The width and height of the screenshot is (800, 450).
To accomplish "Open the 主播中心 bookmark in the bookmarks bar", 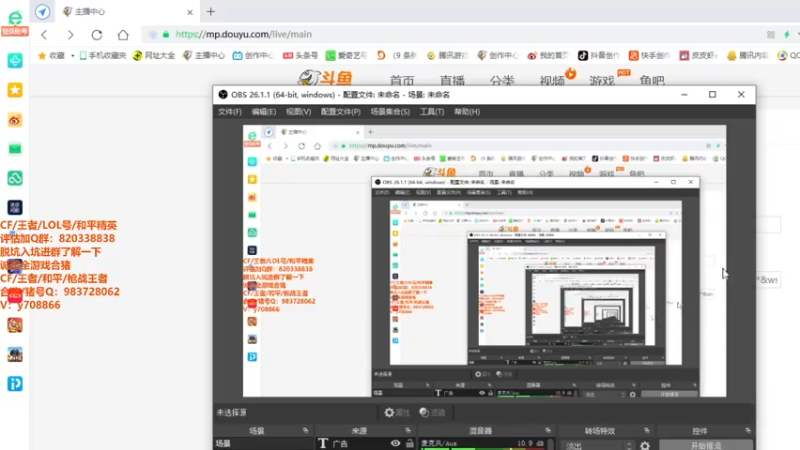I will pos(204,56).
